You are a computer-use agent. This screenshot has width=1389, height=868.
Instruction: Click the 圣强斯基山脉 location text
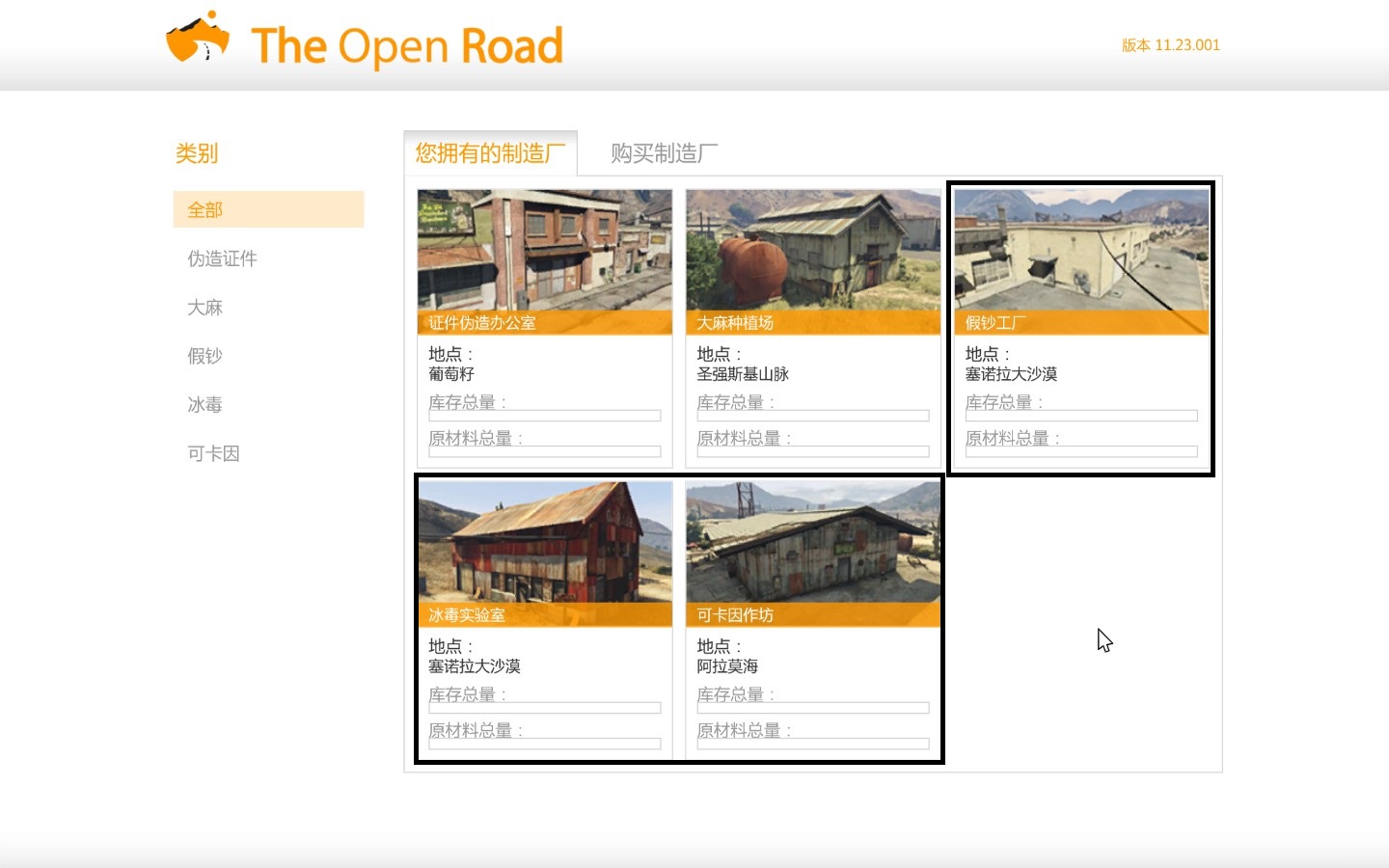[x=743, y=374]
